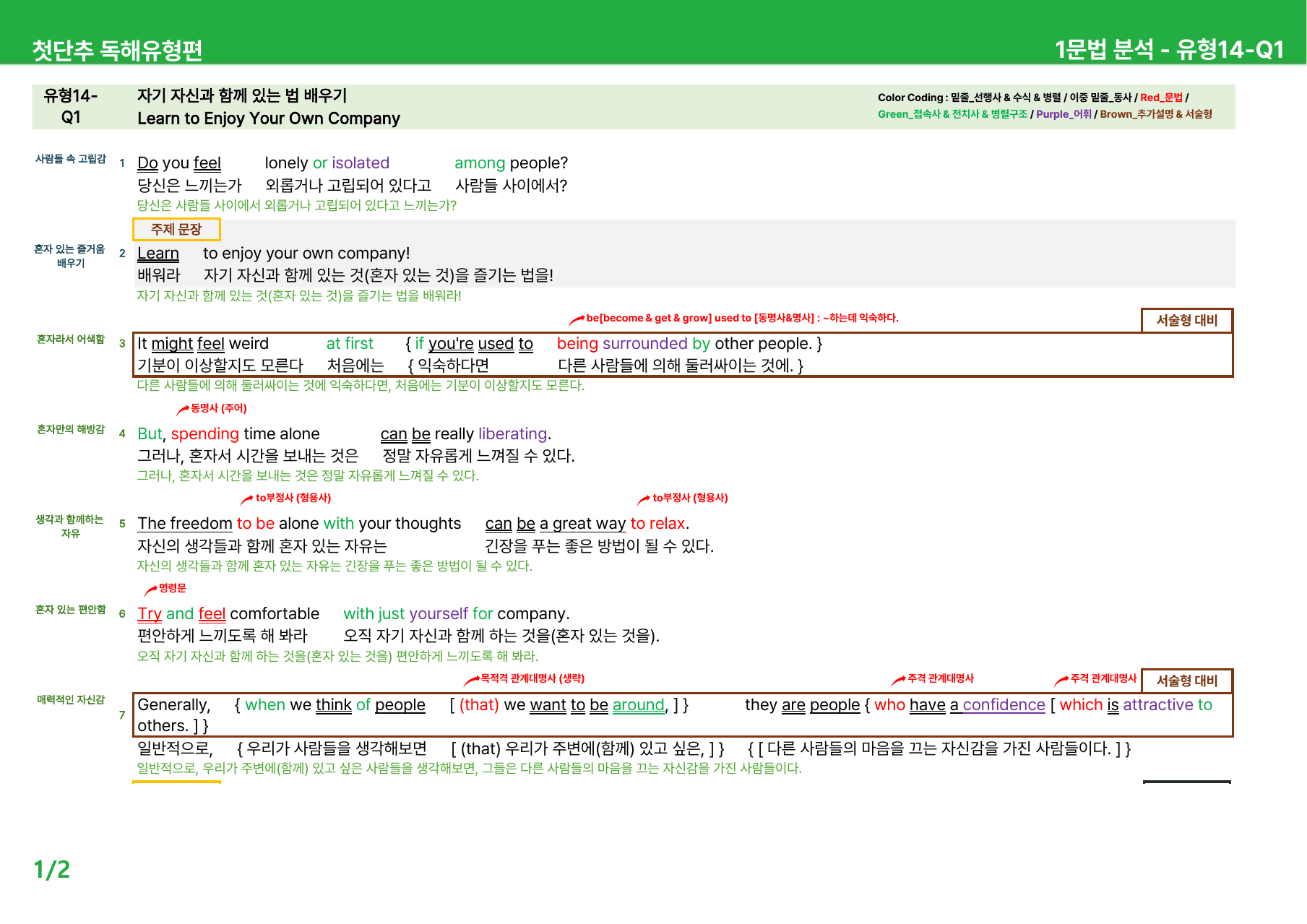The width and height of the screenshot is (1307, 924).
Task: Click the green phrase 'at first'
Action: [x=350, y=344]
